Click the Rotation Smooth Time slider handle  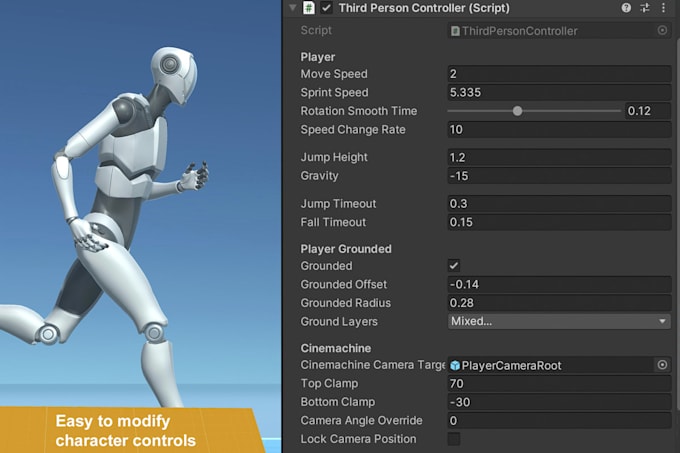click(517, 111)
